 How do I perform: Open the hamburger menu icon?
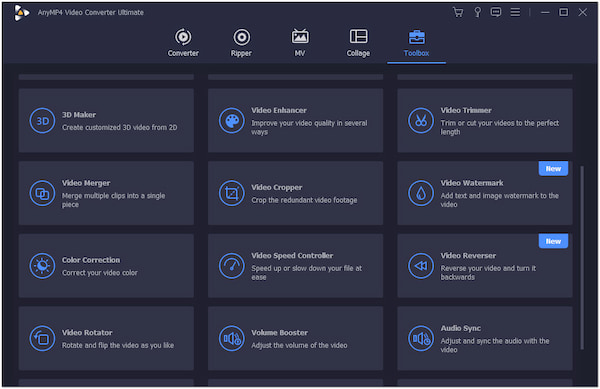coord(515,12)
